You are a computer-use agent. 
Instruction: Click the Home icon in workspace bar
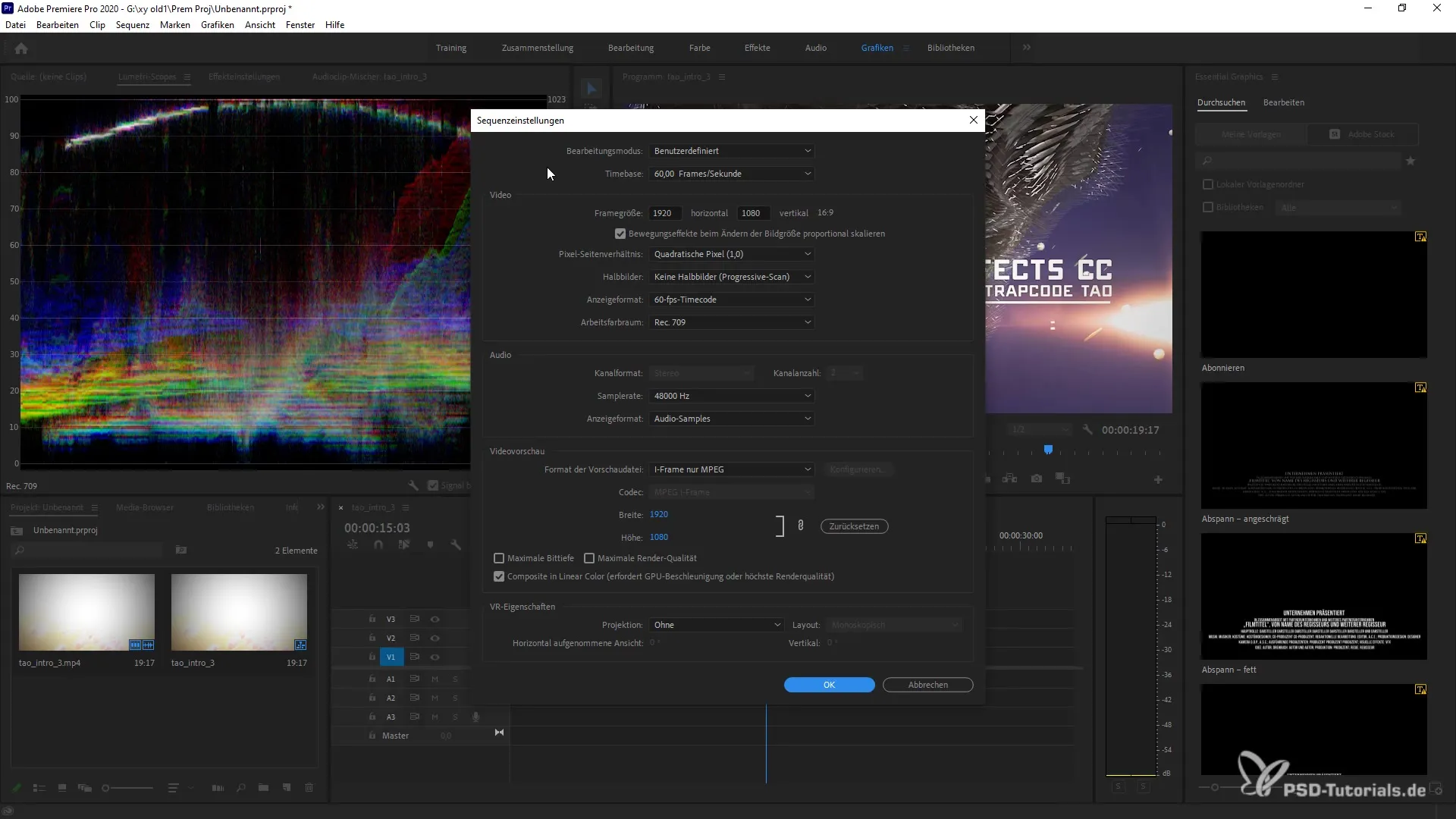(x=21, y=49)
